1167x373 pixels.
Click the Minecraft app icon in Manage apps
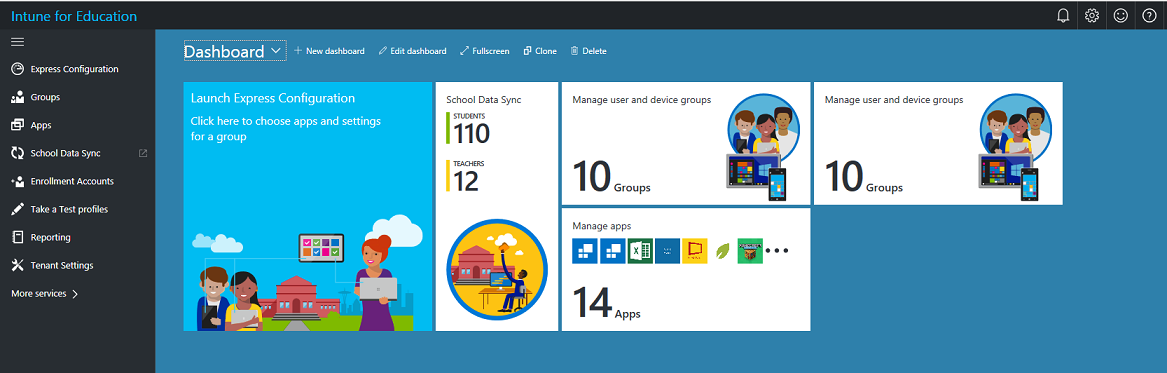coord(749,251)
